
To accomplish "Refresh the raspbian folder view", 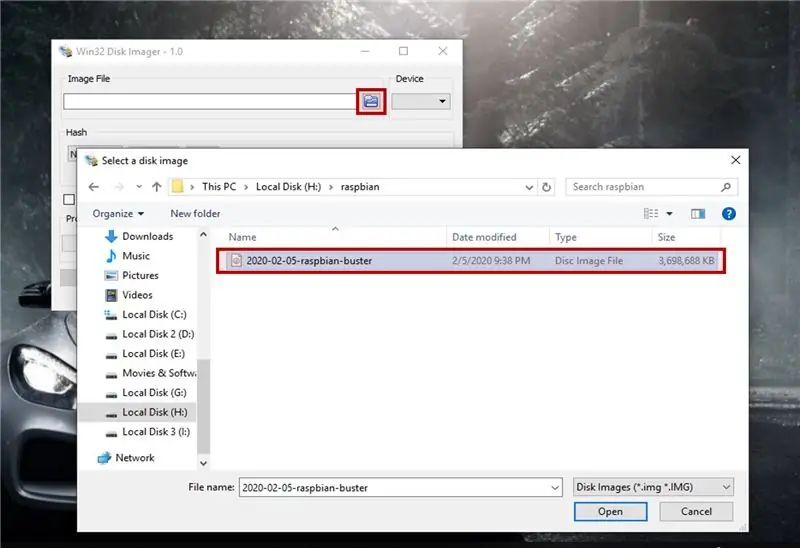I will tap(546, 187).
